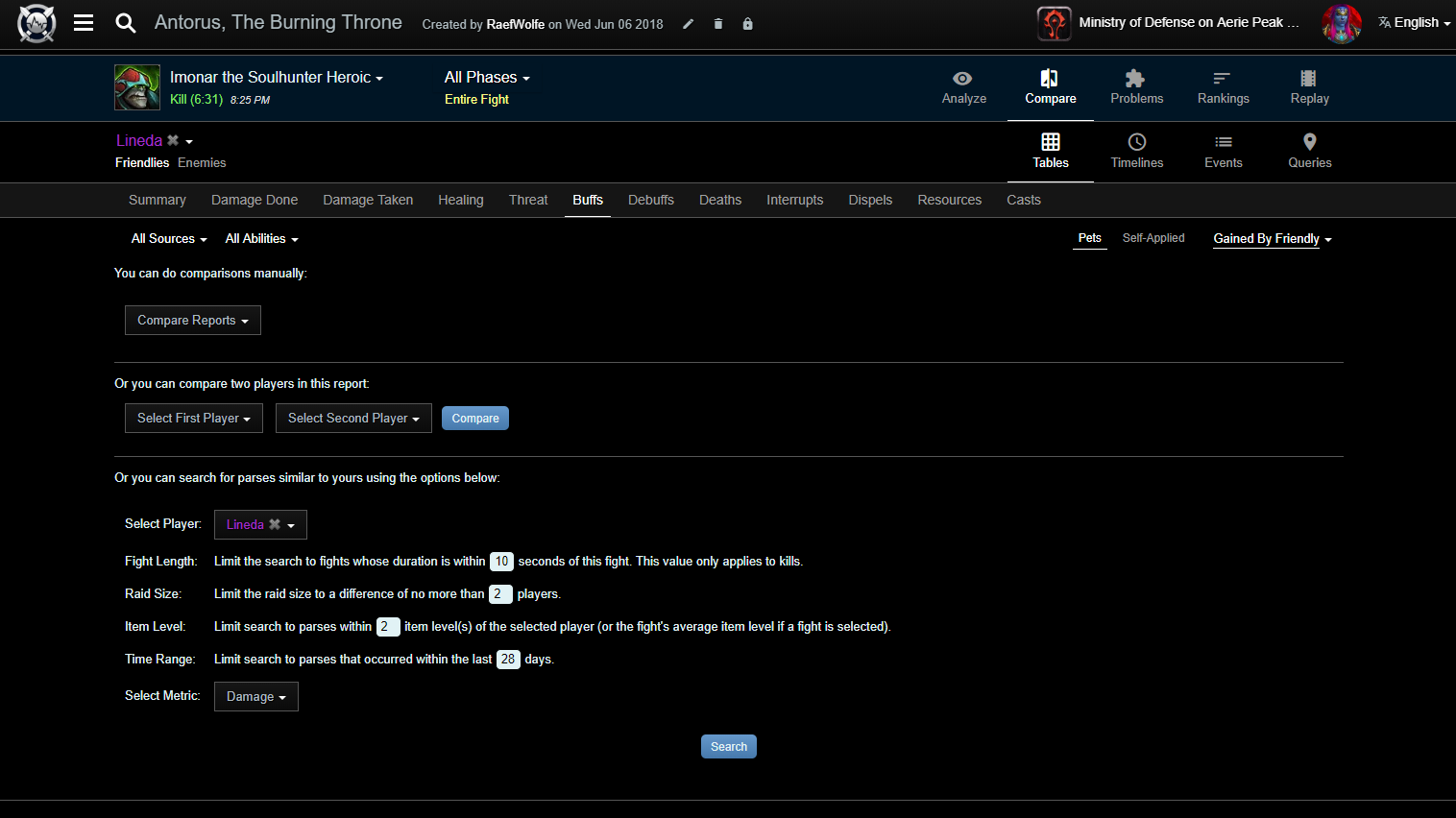Open the user avatar profile picture
The image size is (1456, 818).
coord(1342,23)
